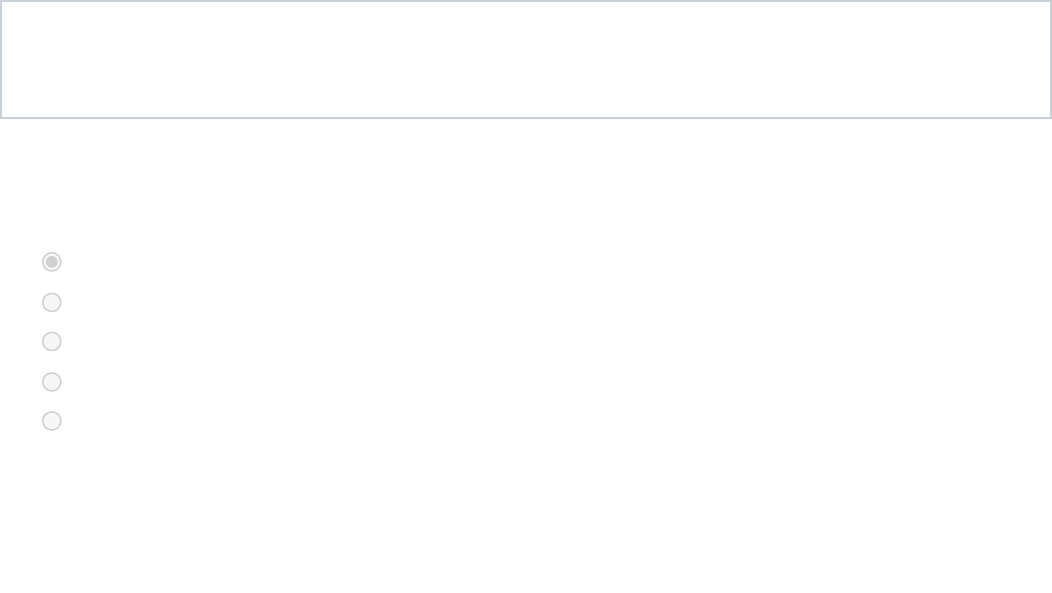Activate the final radio button in the group
This screenshot has width=1052, height=593.
tap(52, 421)
